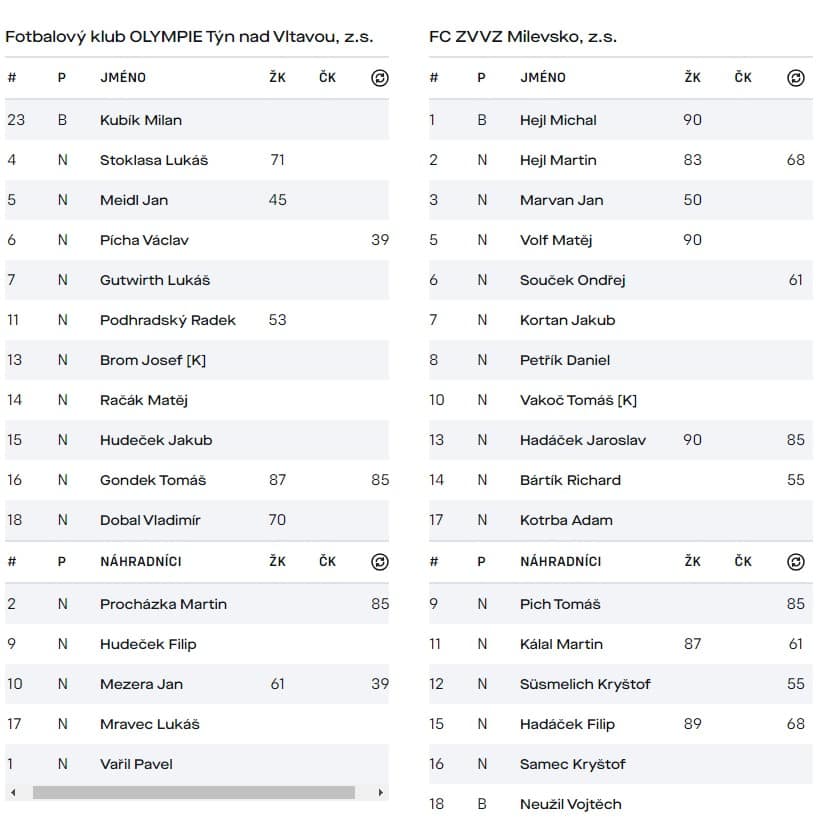This screenshot has height=819, width=817.
Task: Select the ČK column header in Milevsko table
Action: tap(743, 77)
